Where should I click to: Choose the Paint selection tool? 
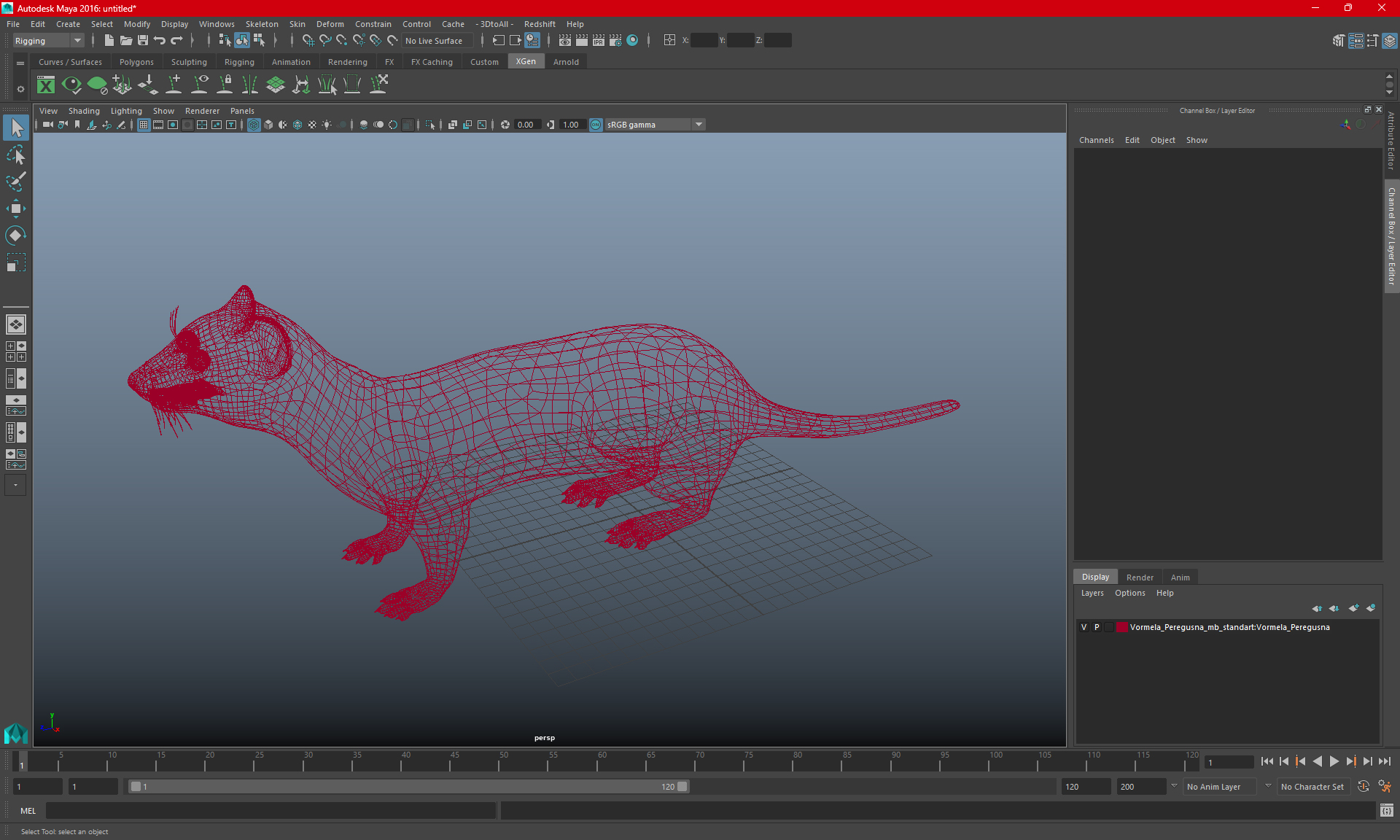[16, 182]
